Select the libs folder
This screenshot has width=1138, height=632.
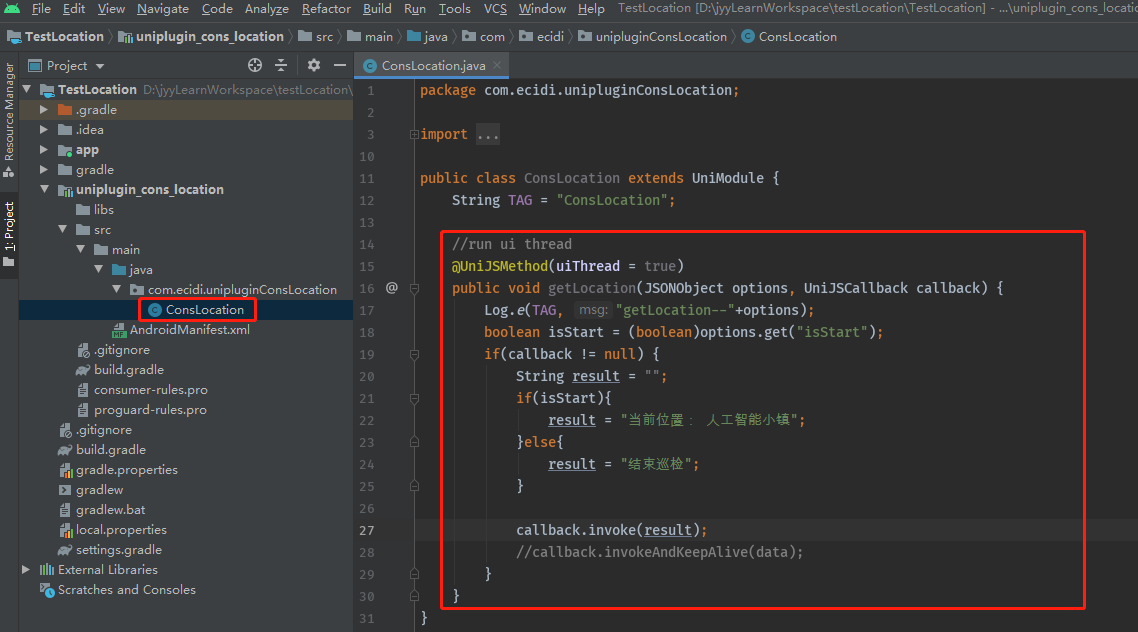(x=94, y=210)
